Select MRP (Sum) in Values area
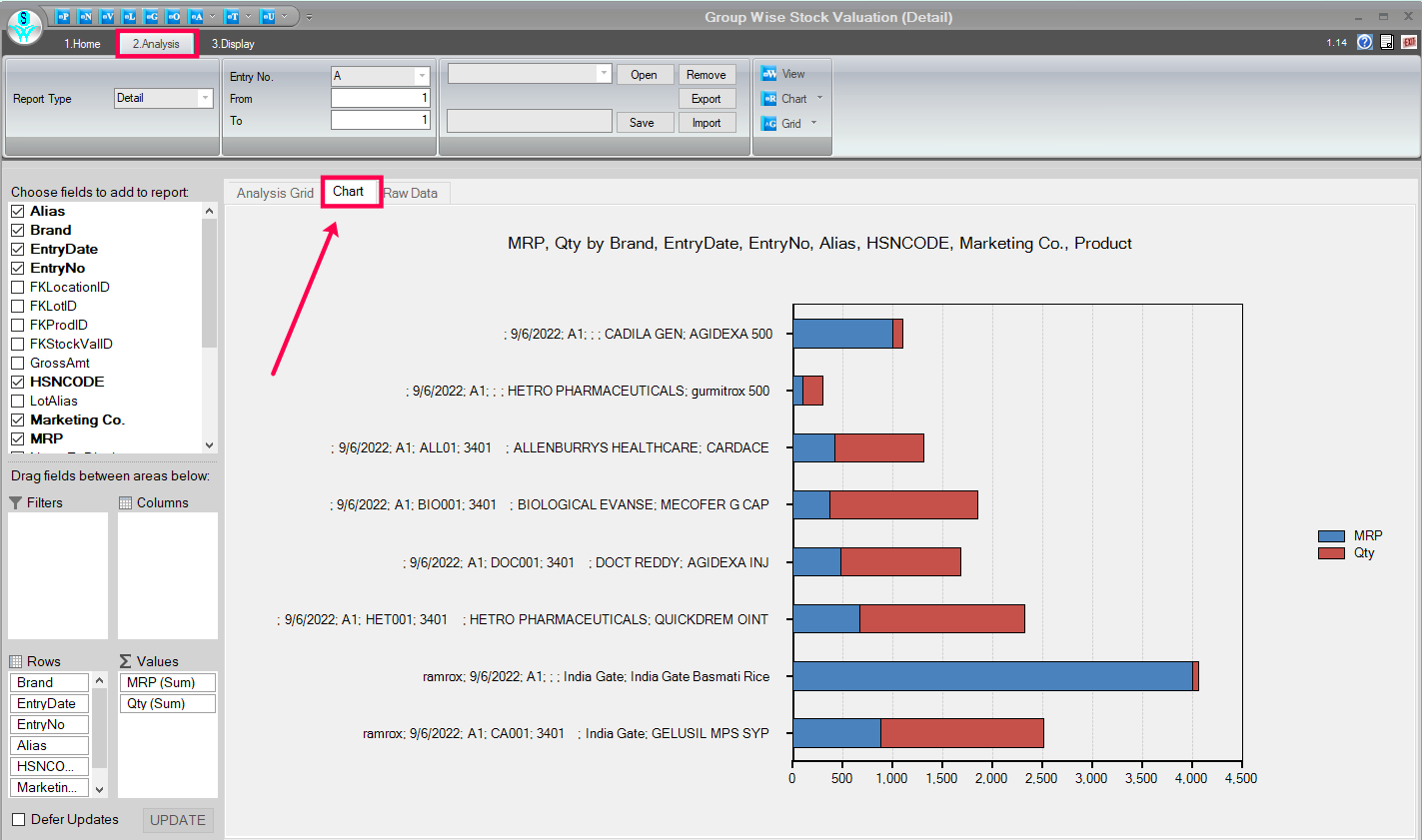Viewport: 1422px width, 840px height. (168, 682)
